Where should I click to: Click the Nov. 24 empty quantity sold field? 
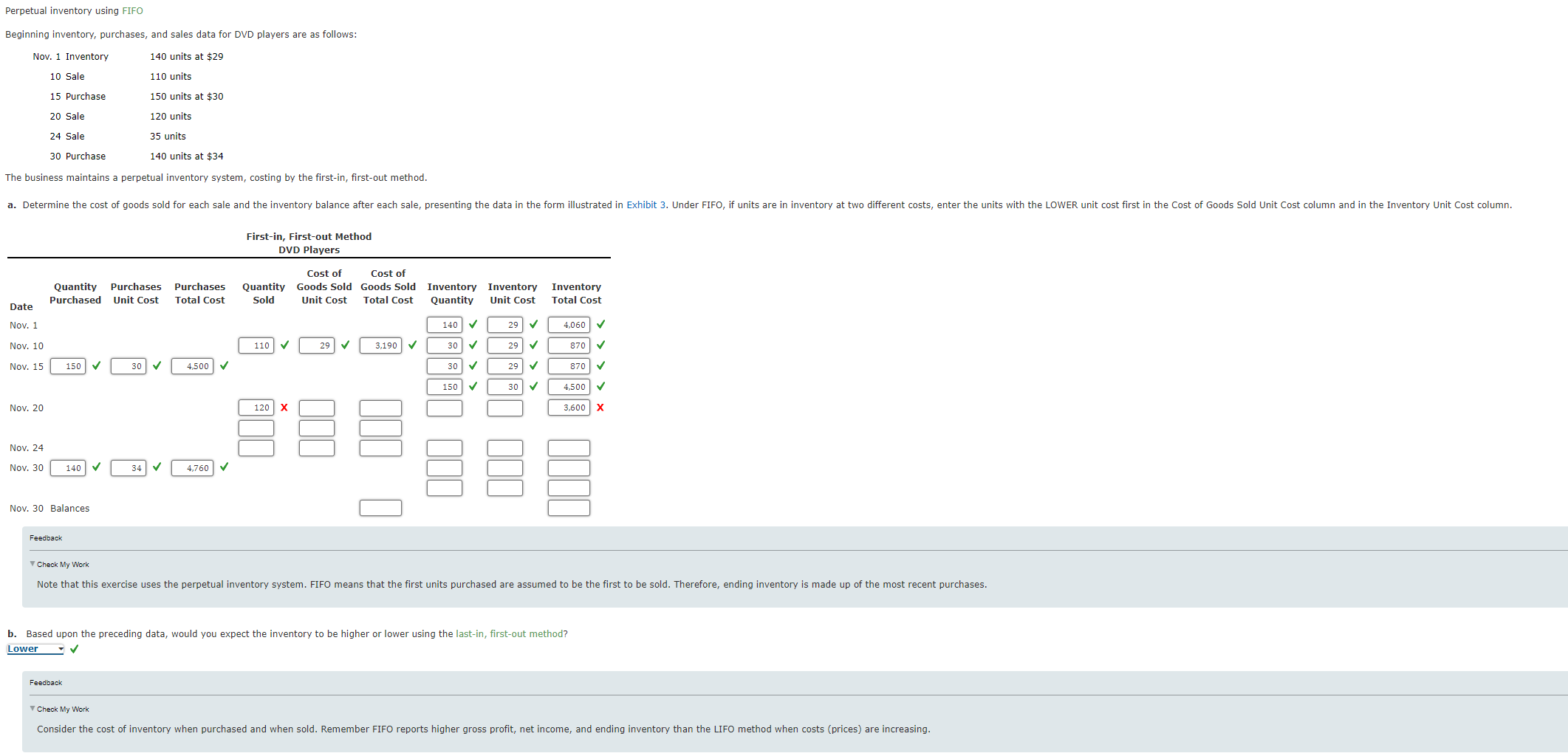[256, 448]
